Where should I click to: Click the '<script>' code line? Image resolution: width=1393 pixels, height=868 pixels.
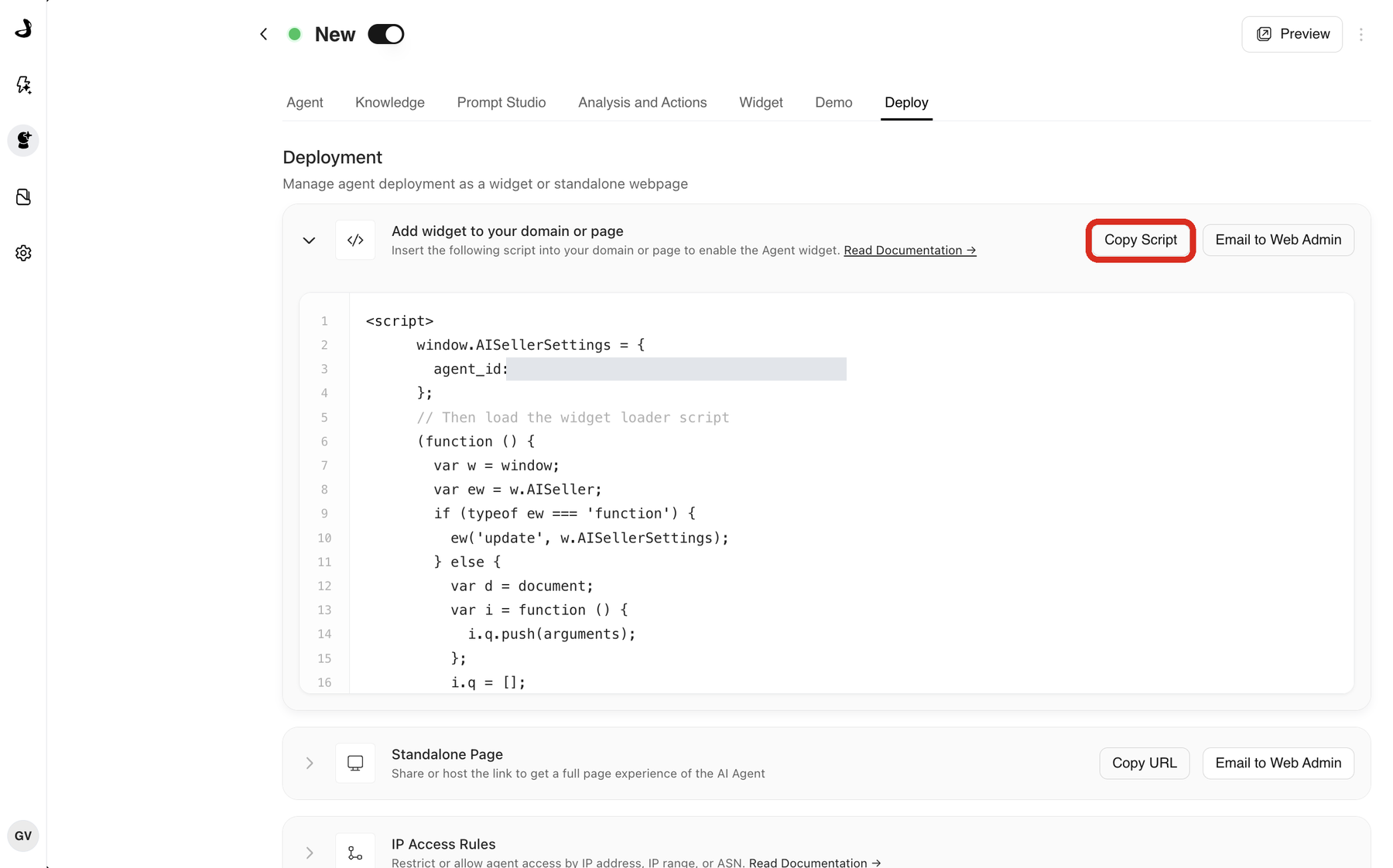[x=399, y=321]
